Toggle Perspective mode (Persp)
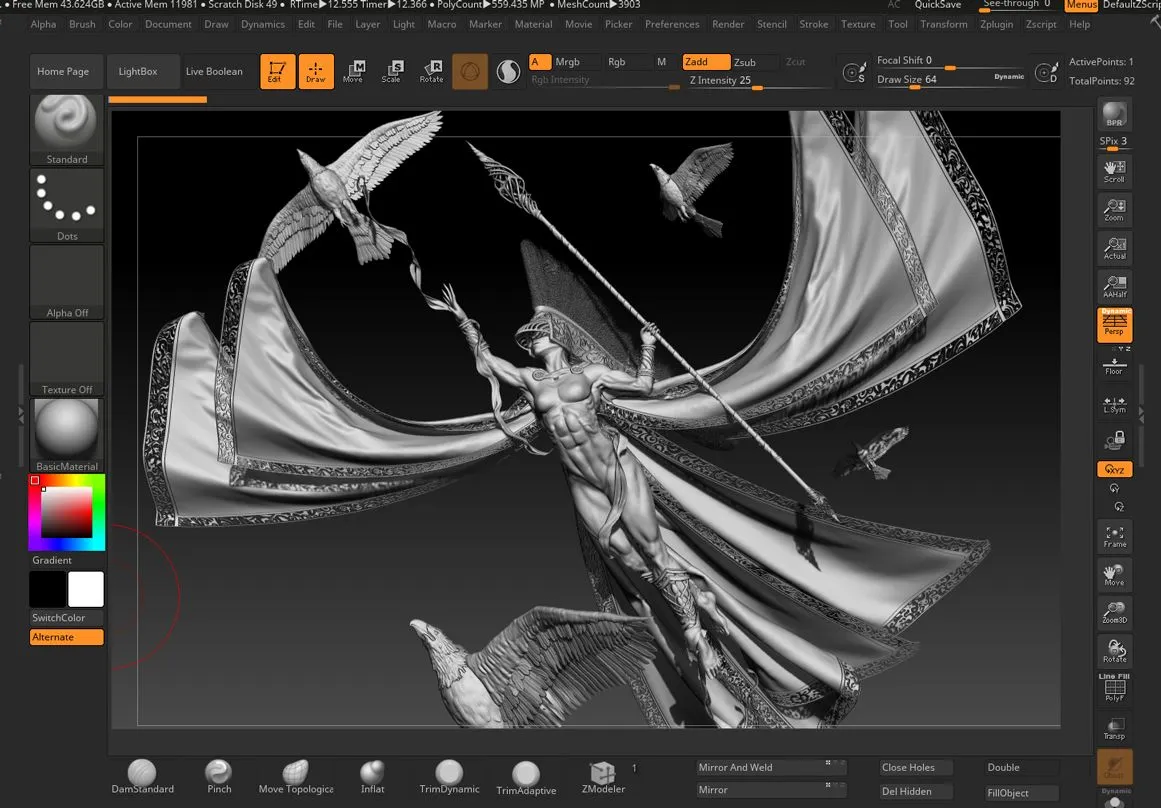 [x=1114, y=324]
